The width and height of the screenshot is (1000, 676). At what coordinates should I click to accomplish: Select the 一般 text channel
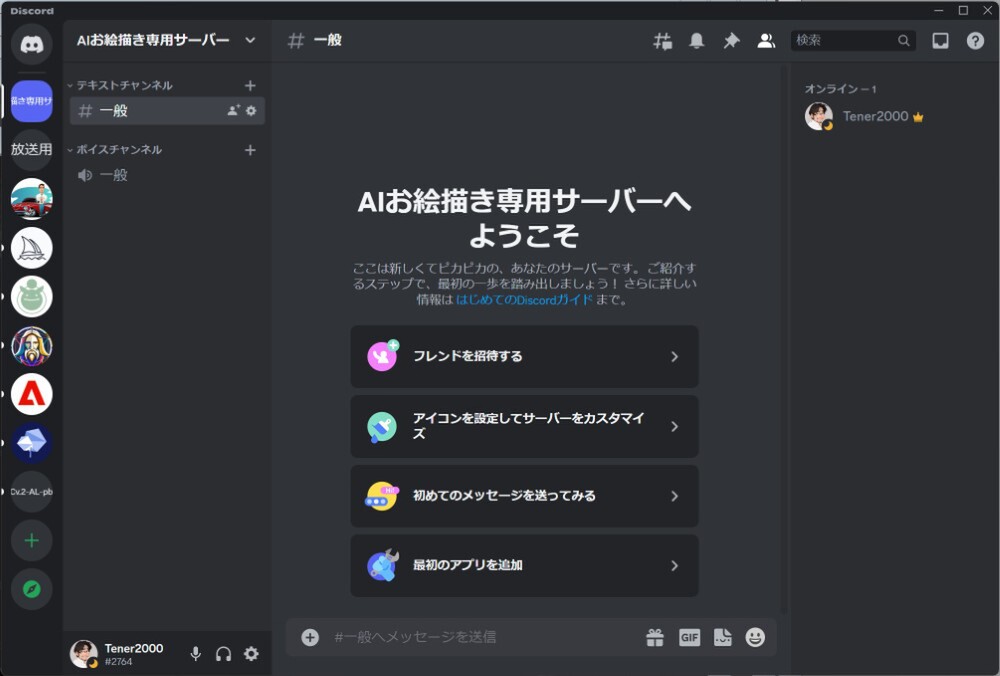coord(167,110)
